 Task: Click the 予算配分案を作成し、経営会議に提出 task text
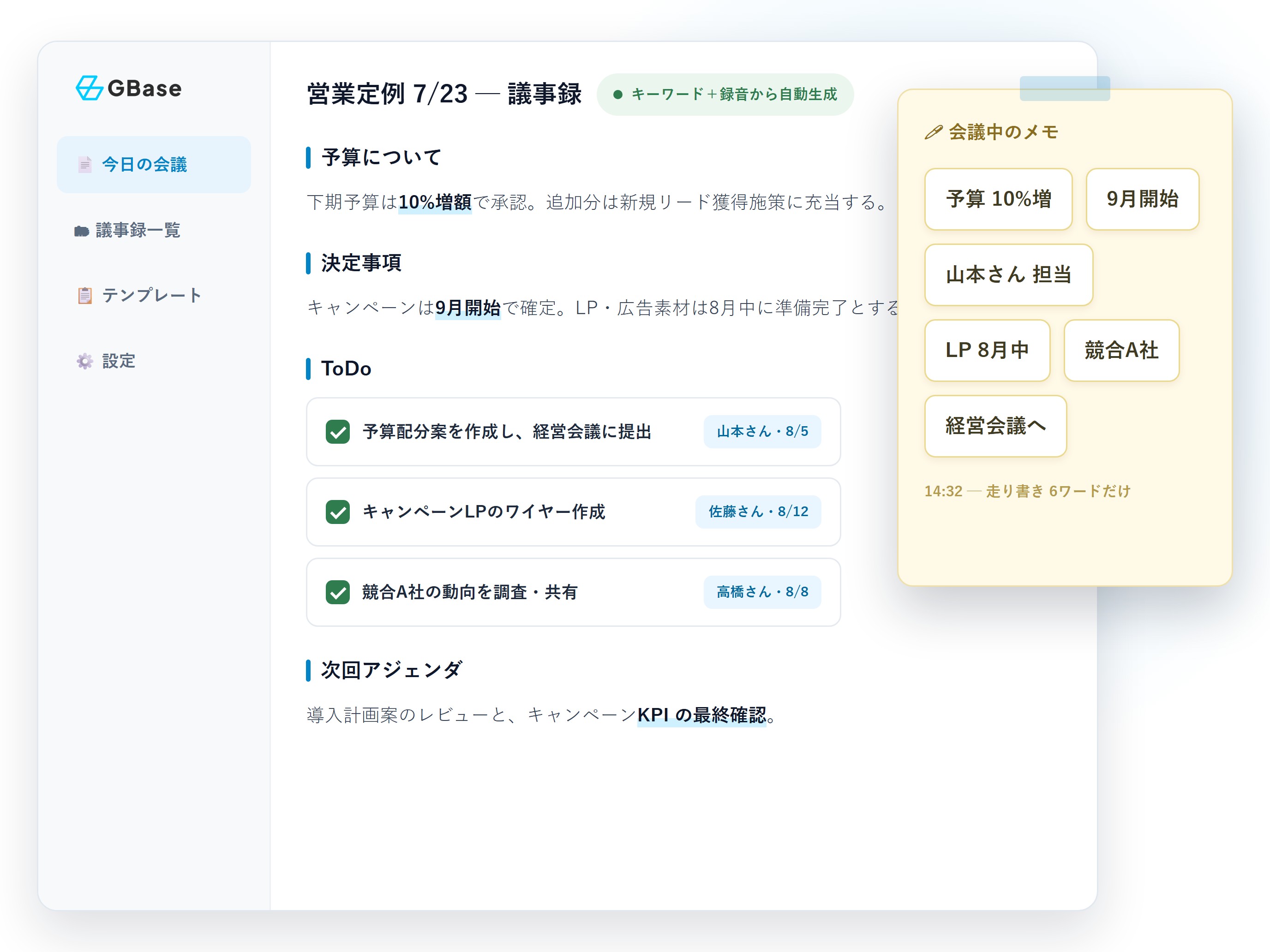click(507, 432)
